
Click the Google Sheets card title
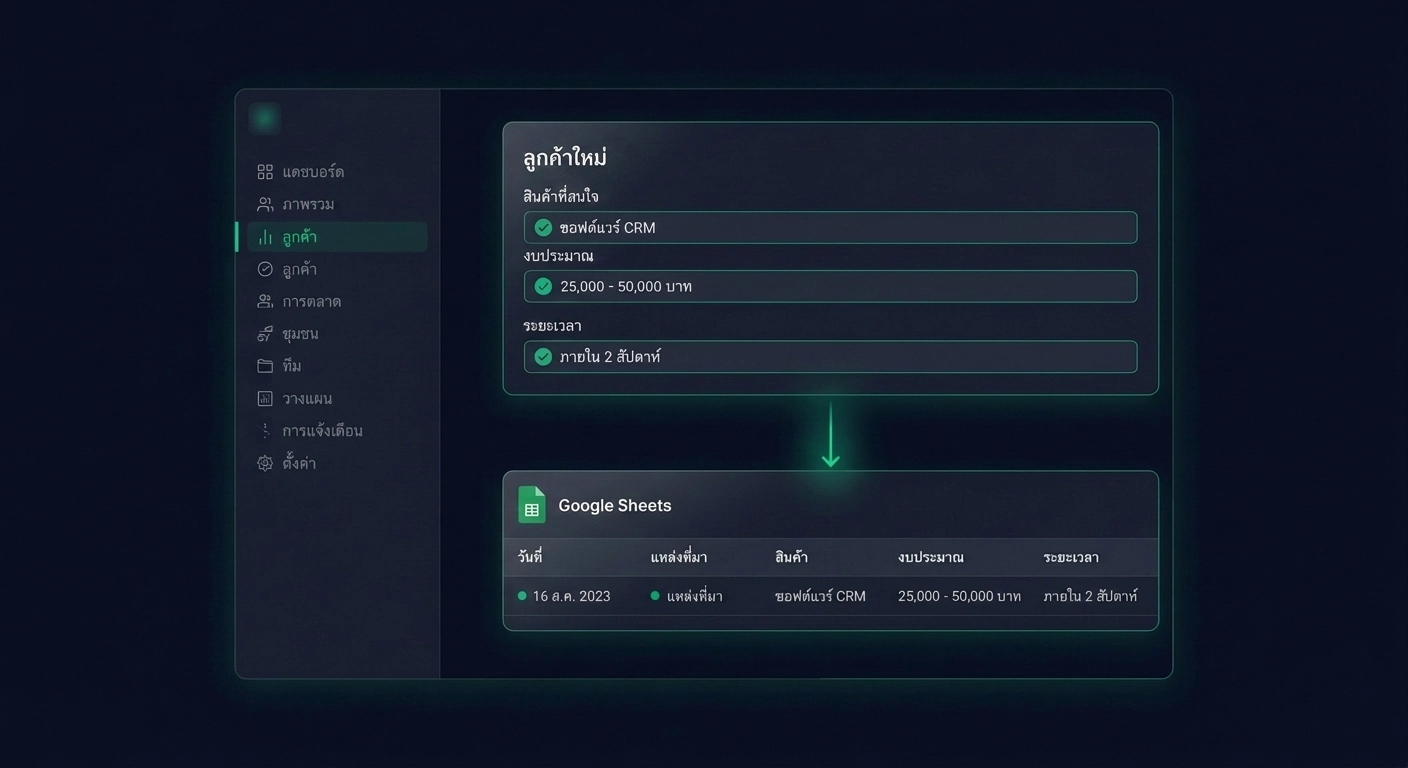pos(615,505)
